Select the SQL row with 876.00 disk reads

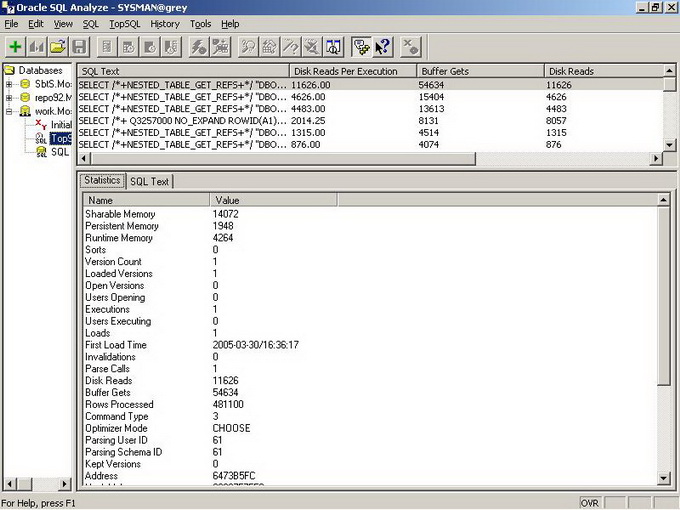point(371,144)
